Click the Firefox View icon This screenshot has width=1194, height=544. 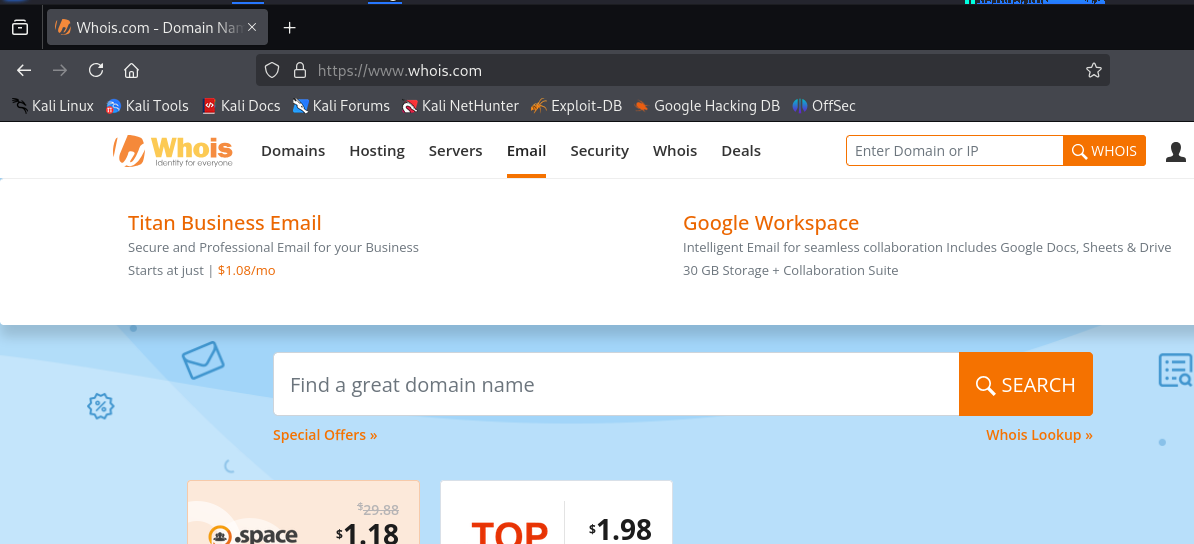[21, 27]
